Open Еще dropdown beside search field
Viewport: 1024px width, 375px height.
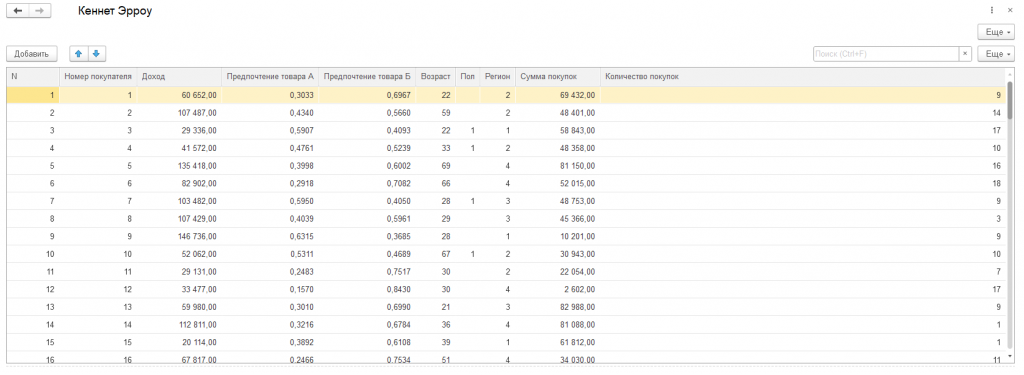[996, 54]
